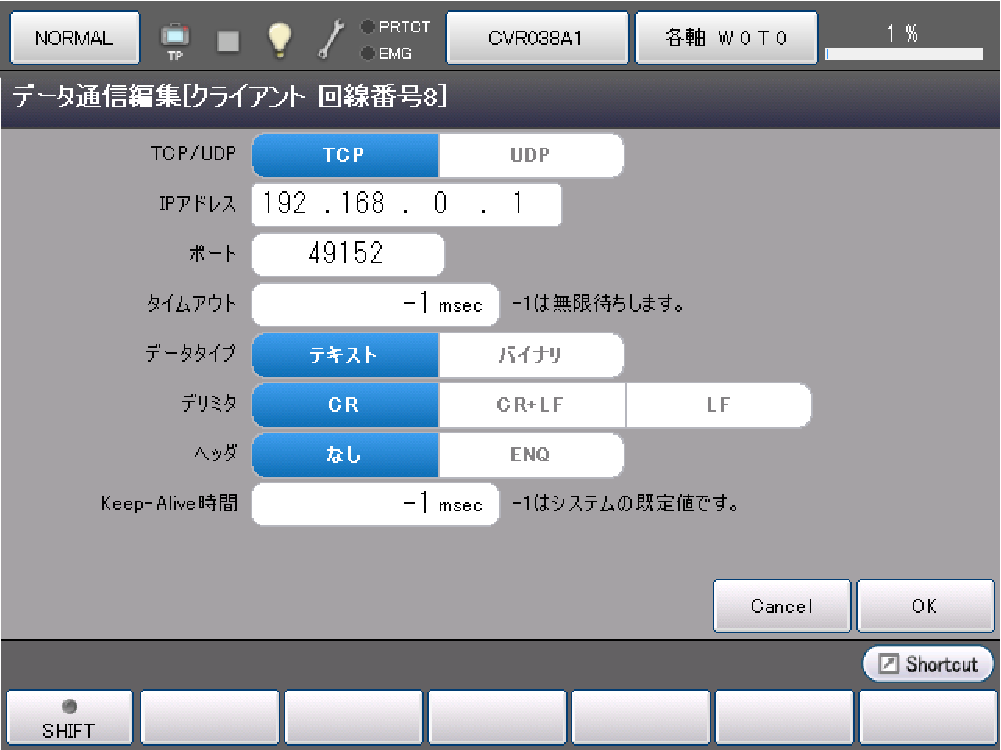The height and width of the screenshot is (750, 1001).
Task: Select CR+LF as the delimiter
Action: pos(530,405)
